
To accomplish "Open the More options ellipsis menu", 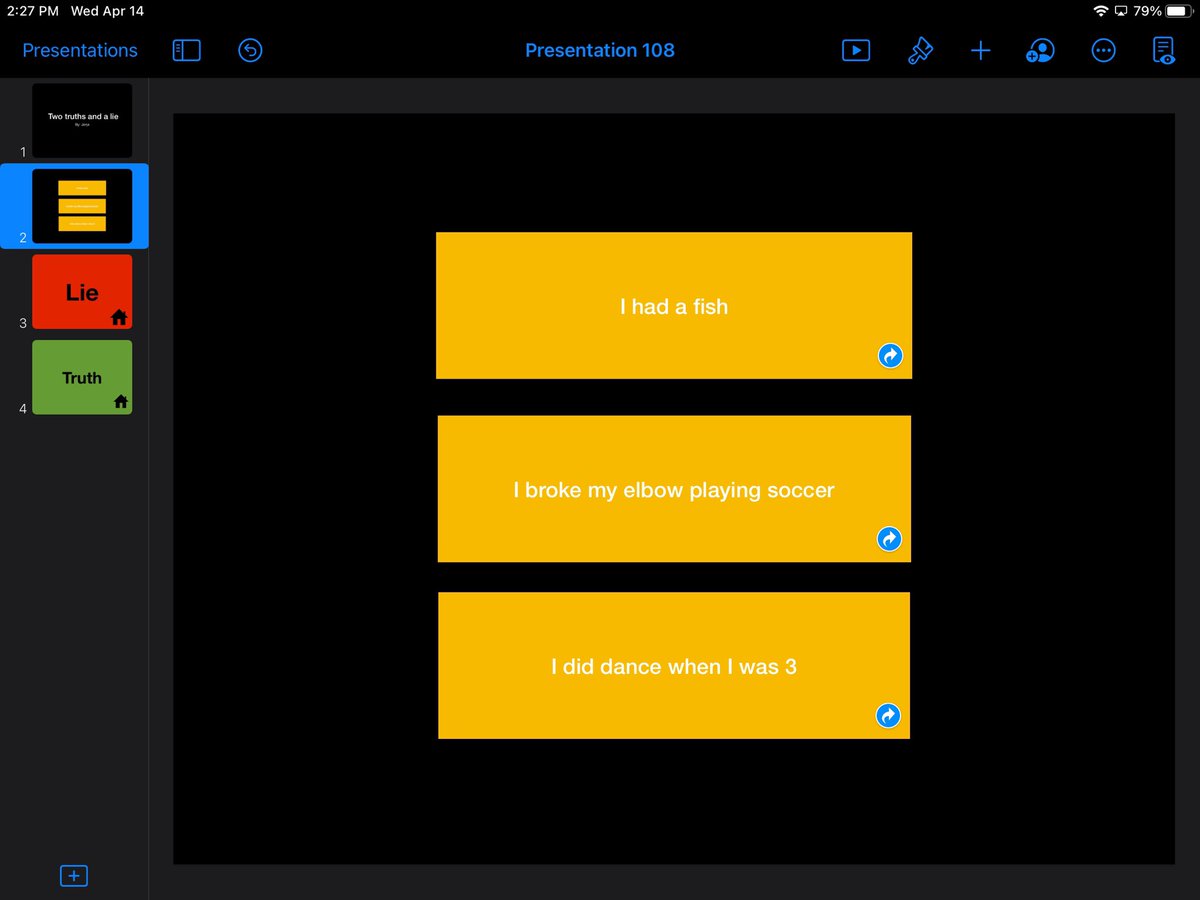I will tap(1103, 50).
